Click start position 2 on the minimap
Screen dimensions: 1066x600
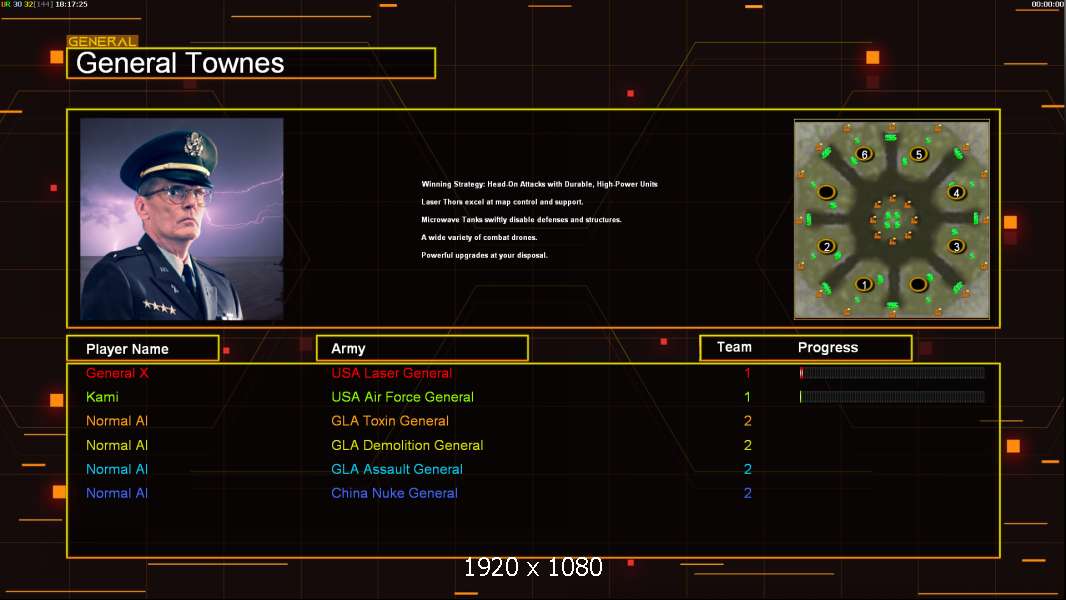coord(827,246)
